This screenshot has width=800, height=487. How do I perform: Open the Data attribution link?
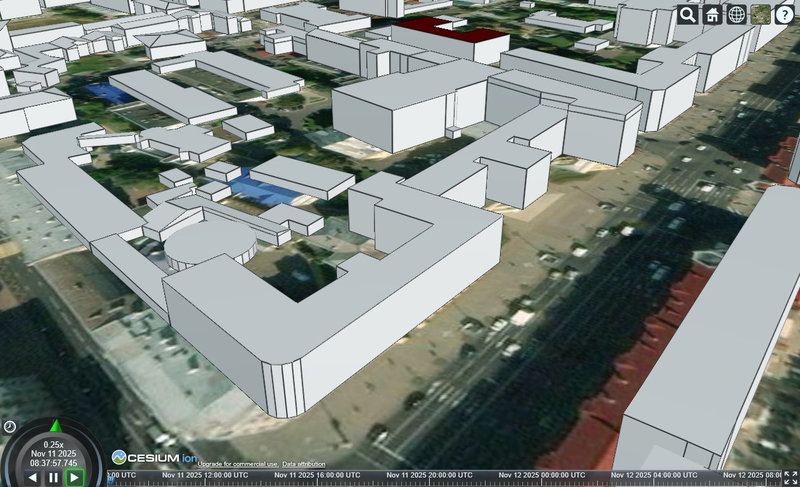303,465
